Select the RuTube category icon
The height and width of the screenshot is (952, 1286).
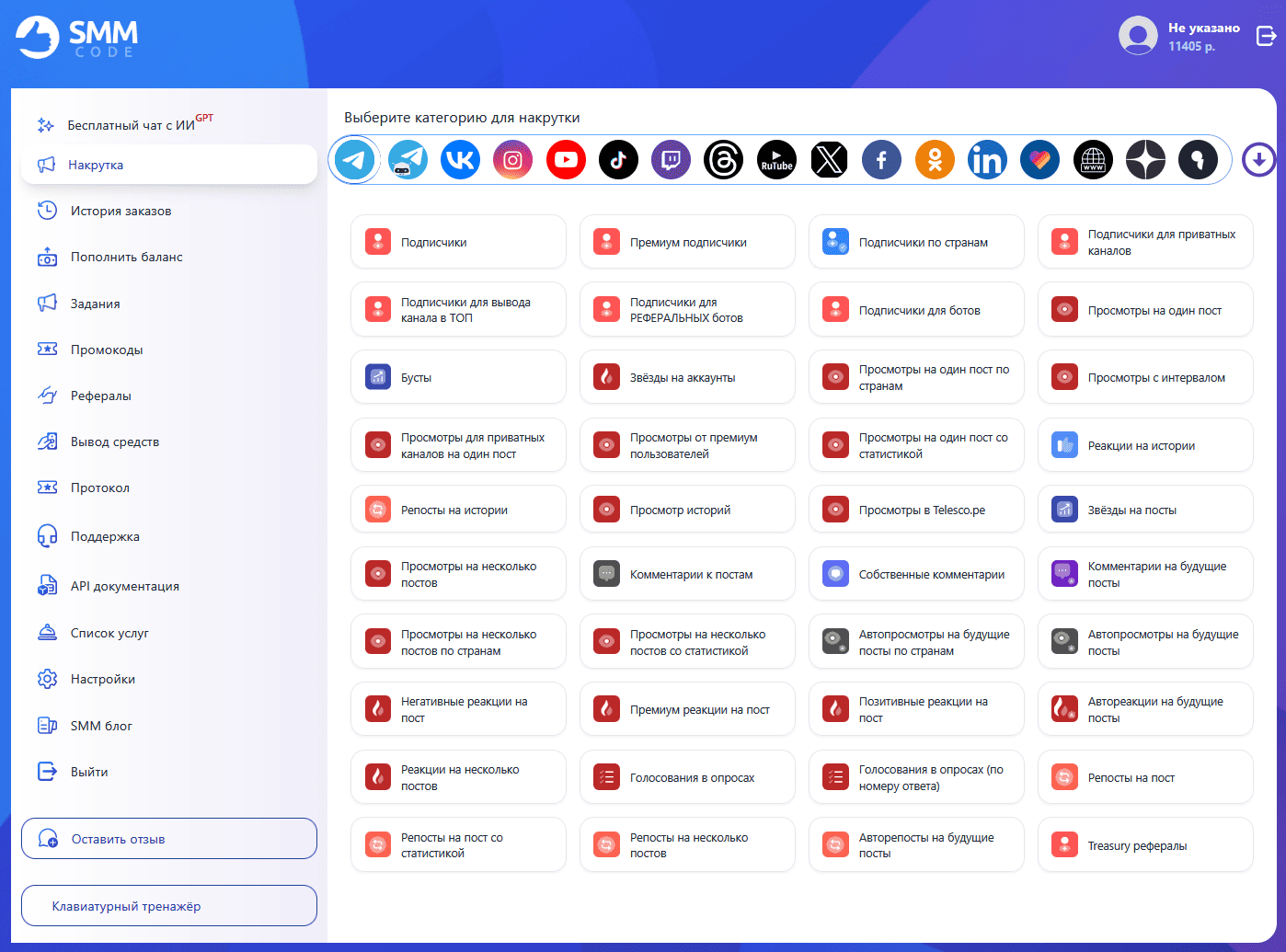(776, 160)
